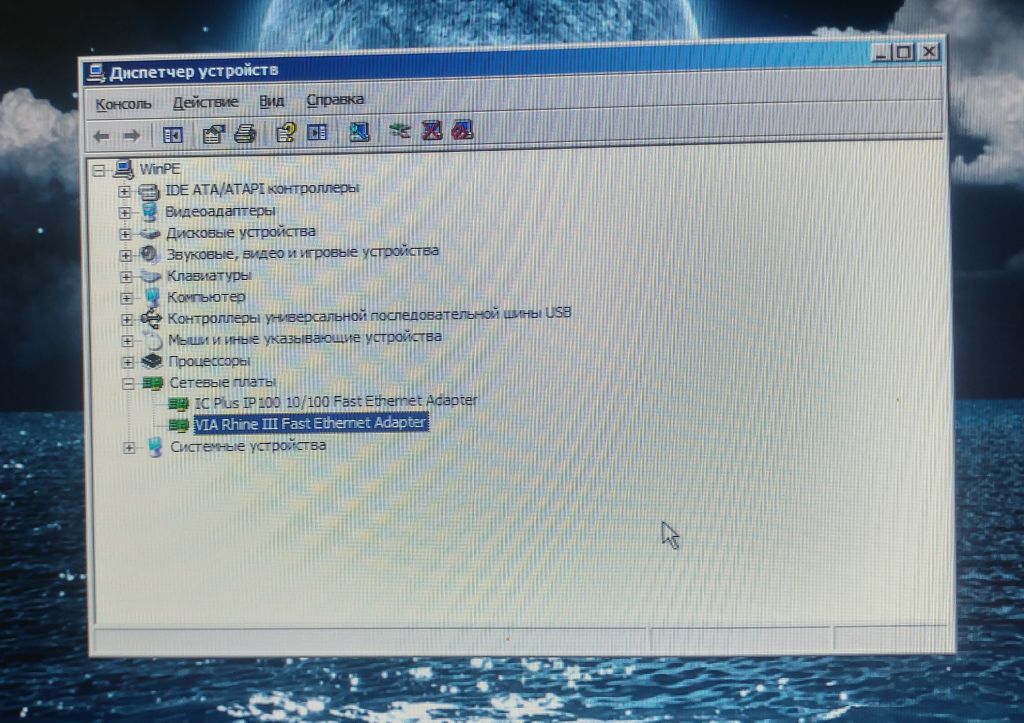Select IC Plus IP100 10/100 Fast Ethernet Adapter

[x=336, y=401]
